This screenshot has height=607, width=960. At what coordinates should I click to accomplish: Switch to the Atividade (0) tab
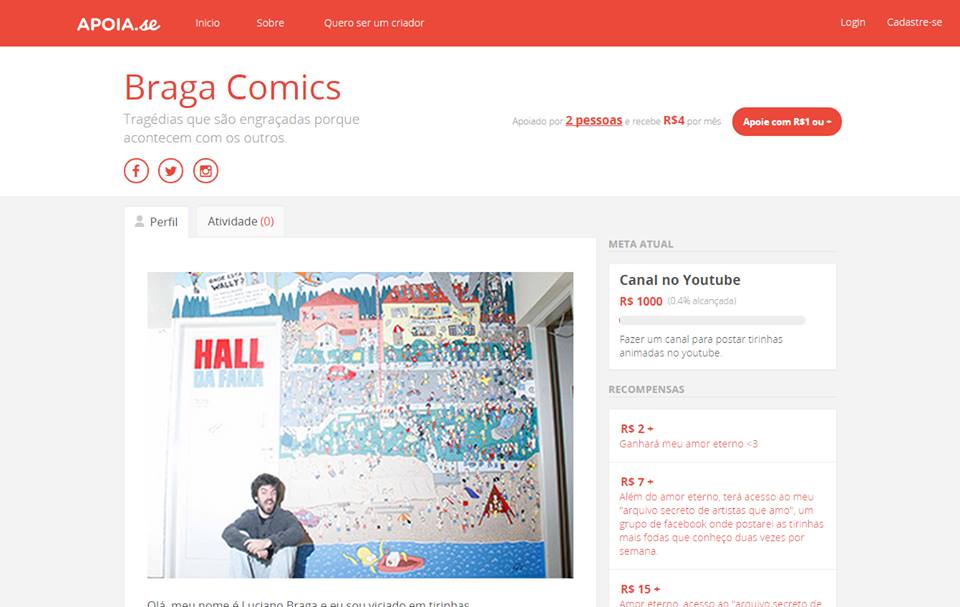[x=241, y=221]
